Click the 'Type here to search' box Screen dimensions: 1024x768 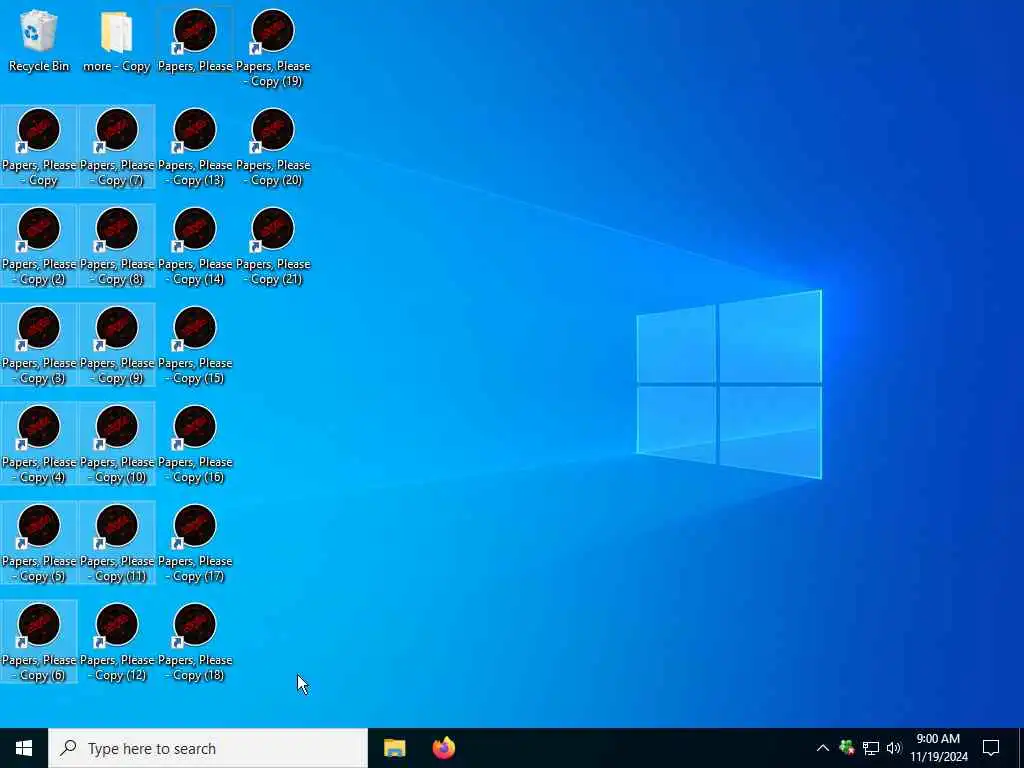208,748
